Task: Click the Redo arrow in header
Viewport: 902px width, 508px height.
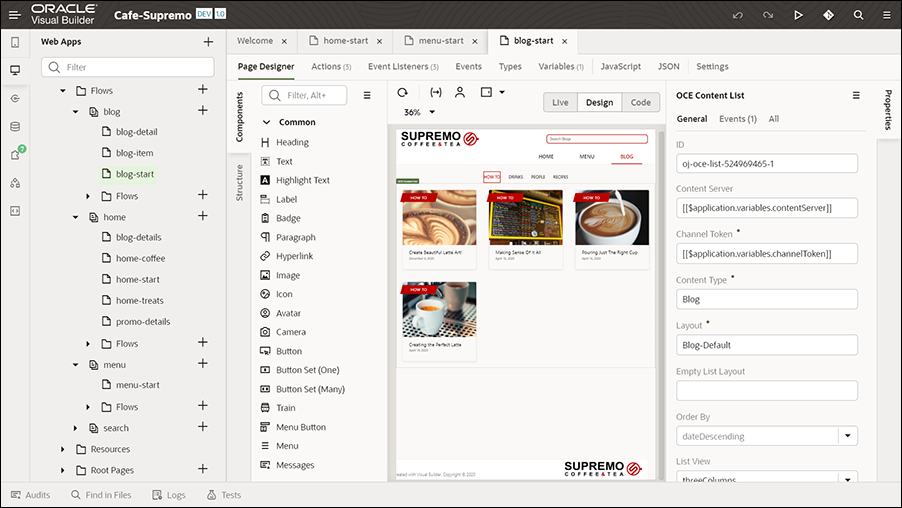Action: click(767, 15)
